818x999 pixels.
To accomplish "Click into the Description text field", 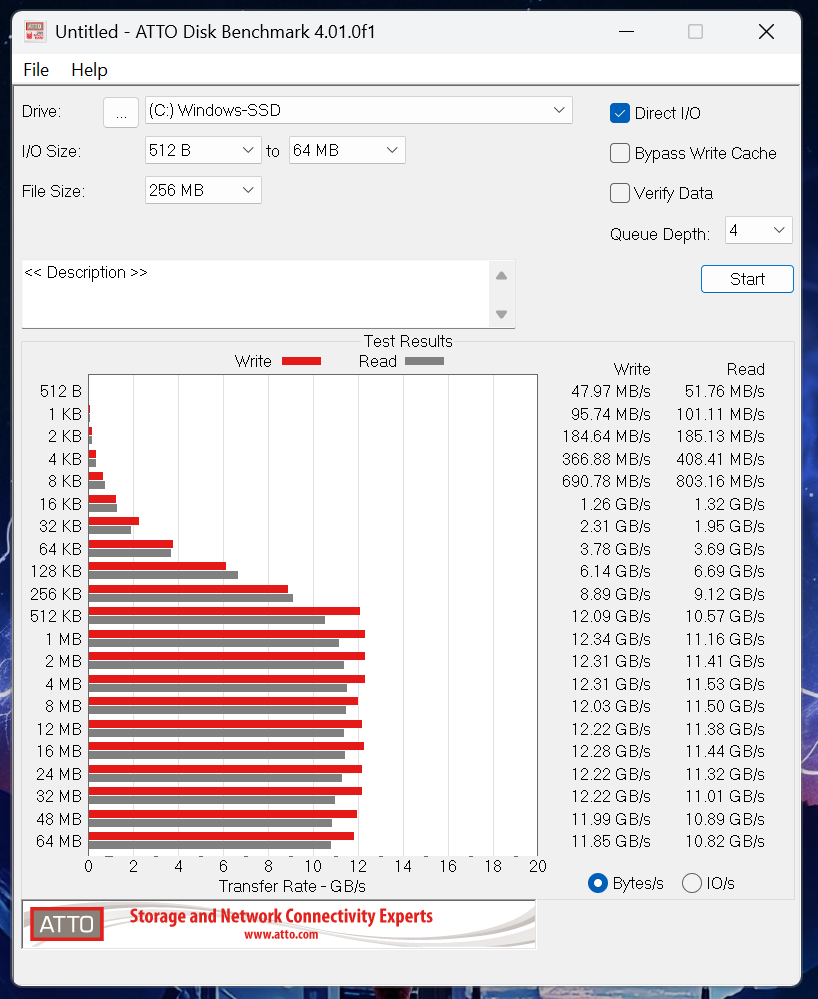I will pos(255,294).
